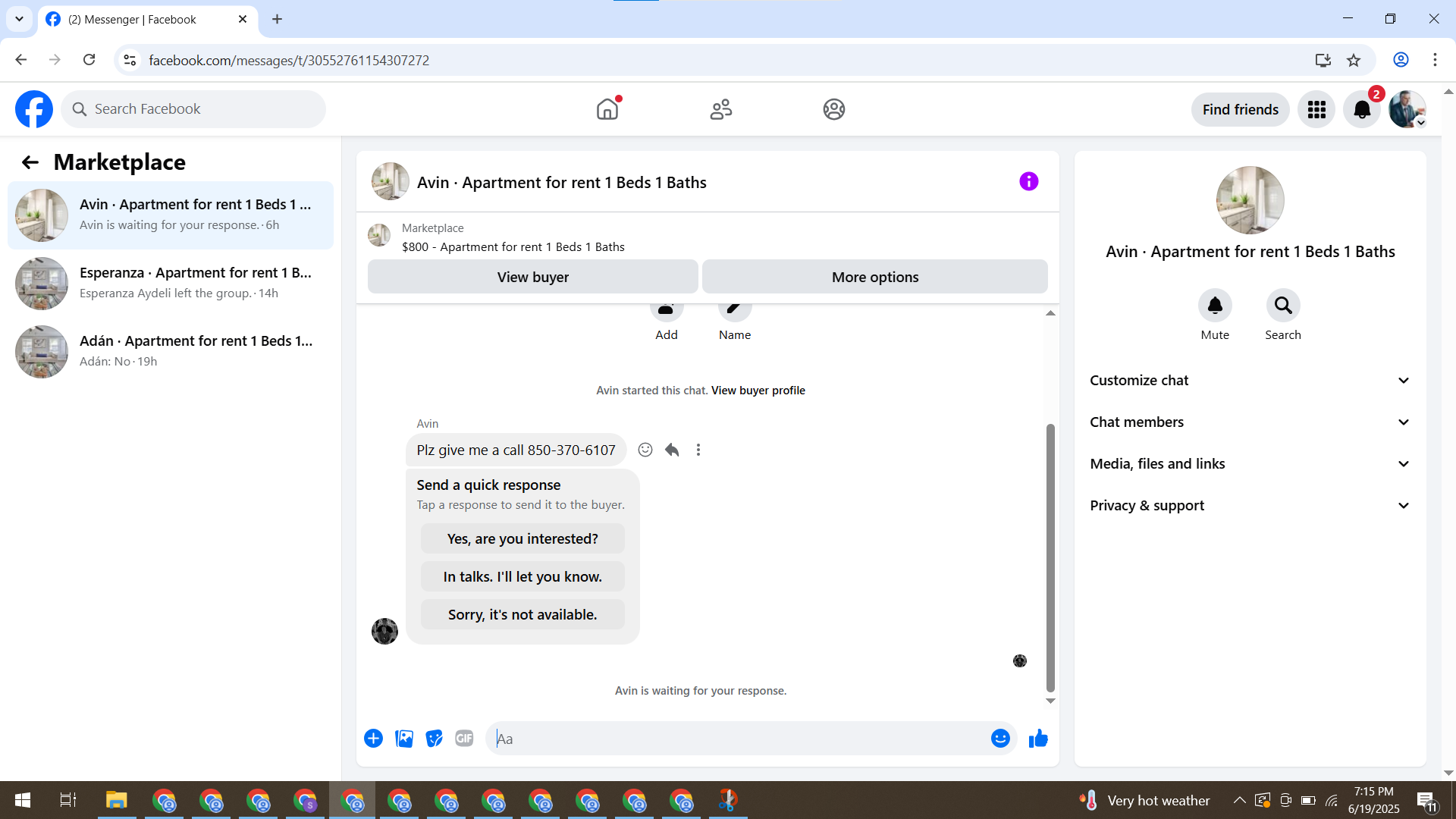
Task: Open the Groups icon in top navigation
Action: [x=834, y=109]
